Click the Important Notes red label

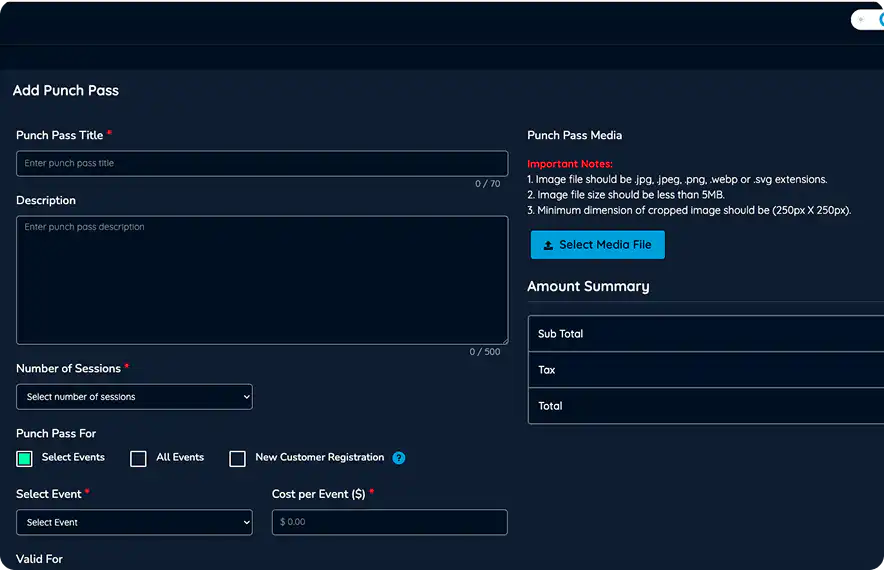[569, 164]
